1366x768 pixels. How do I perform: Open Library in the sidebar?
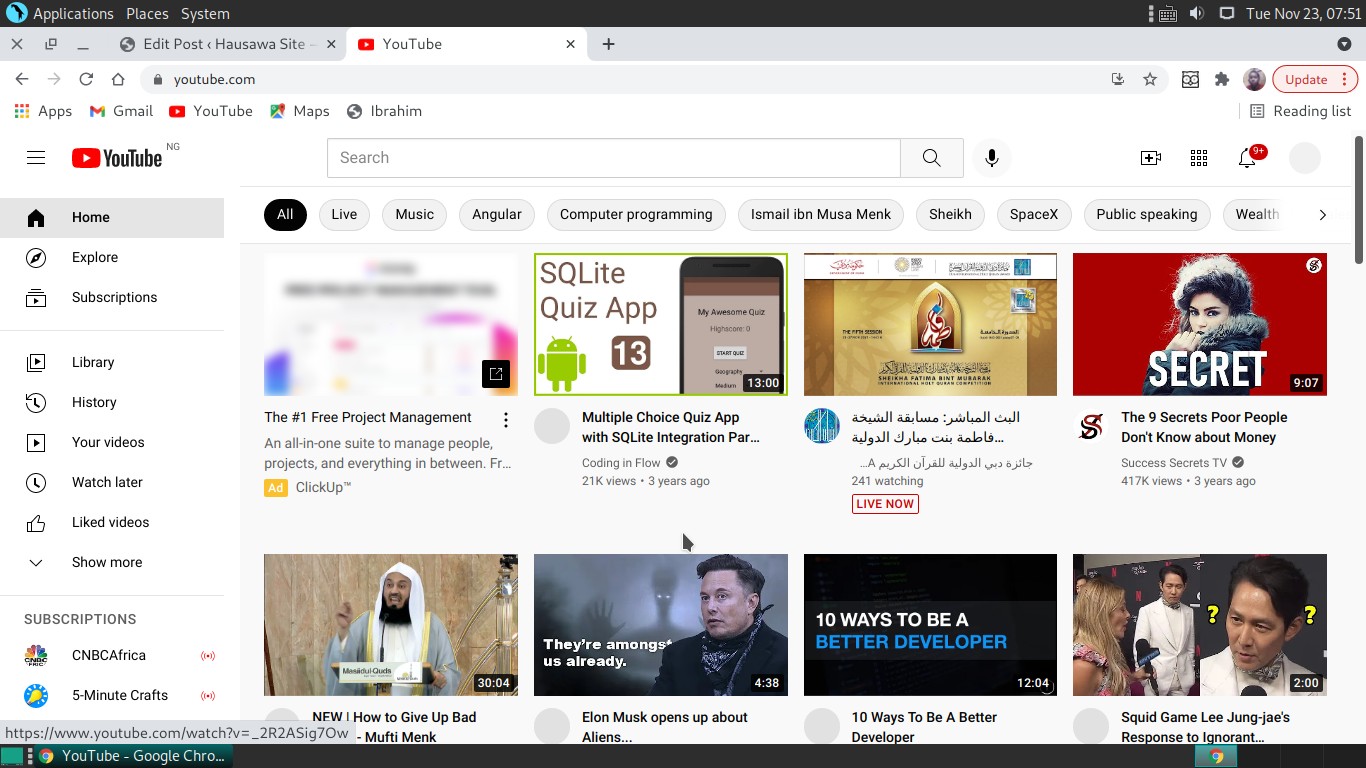(112, 362)
